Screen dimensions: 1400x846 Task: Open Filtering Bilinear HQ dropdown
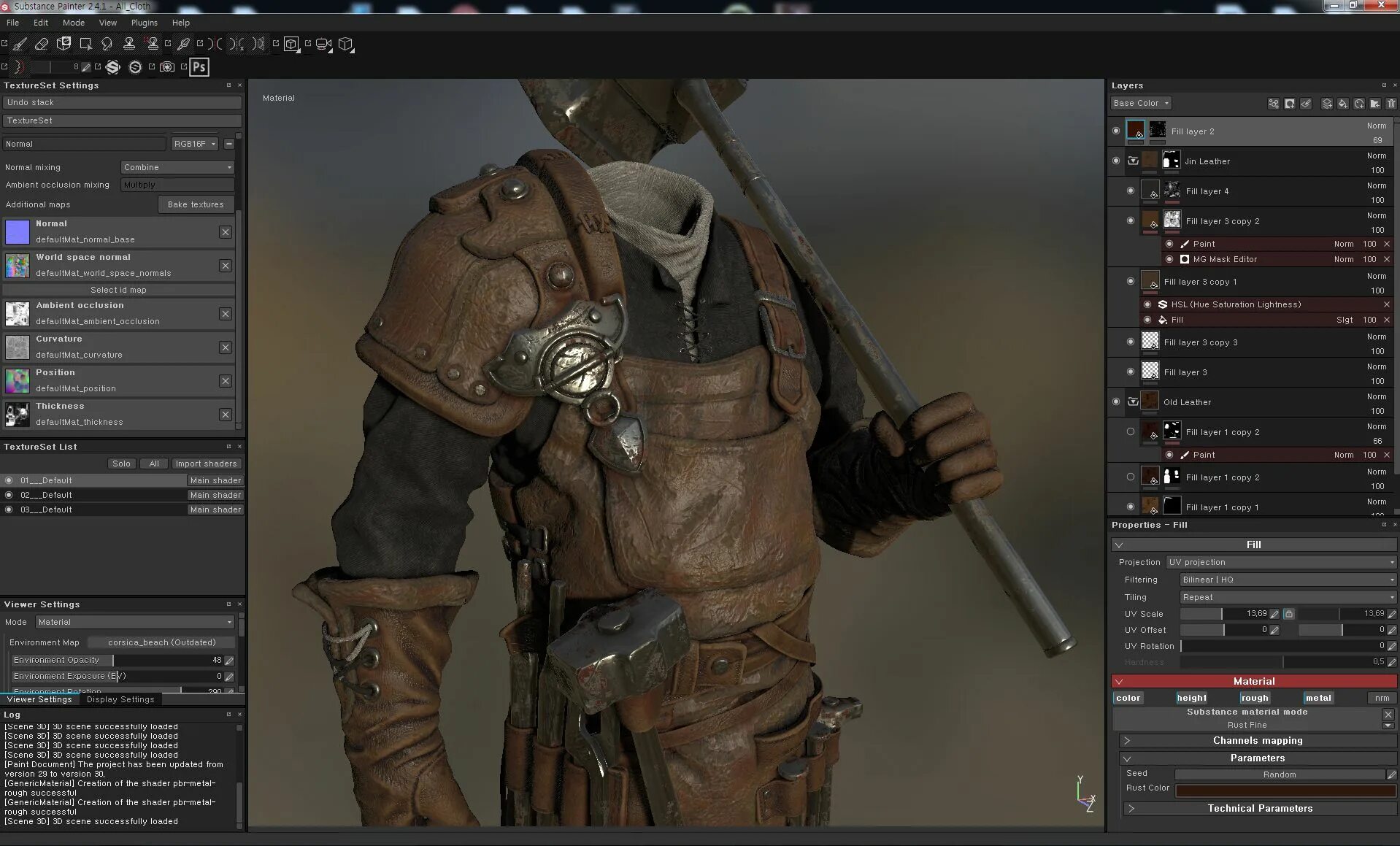(x=1288, y=580)
